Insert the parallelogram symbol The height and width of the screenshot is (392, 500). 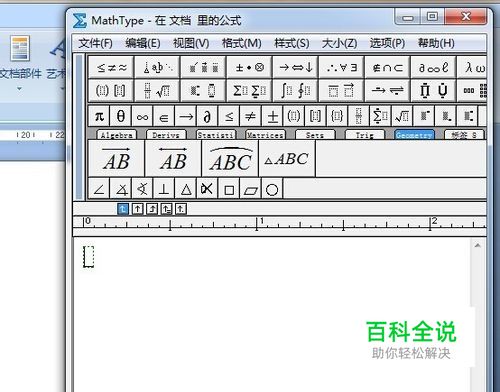[251, 189]
